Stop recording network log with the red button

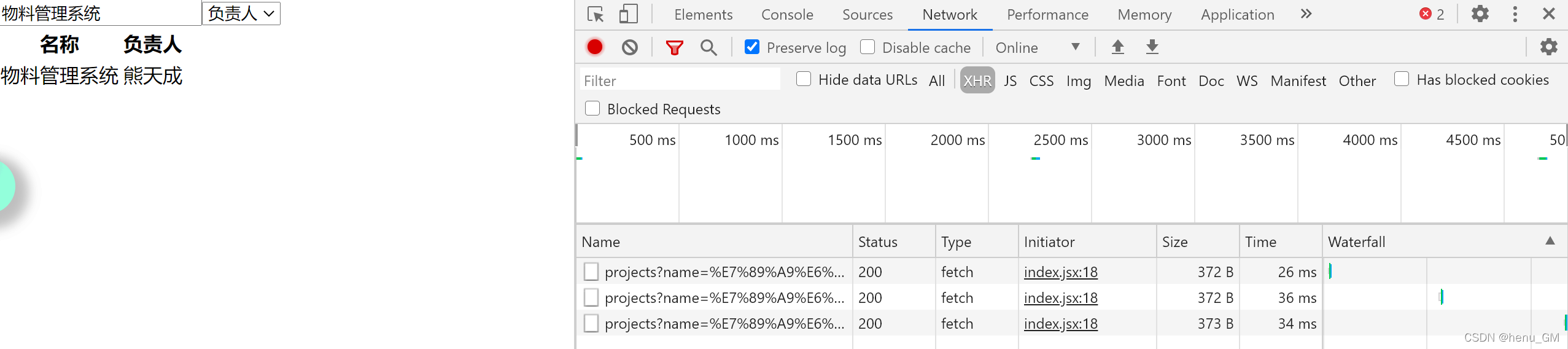click(x=594, y=47)
